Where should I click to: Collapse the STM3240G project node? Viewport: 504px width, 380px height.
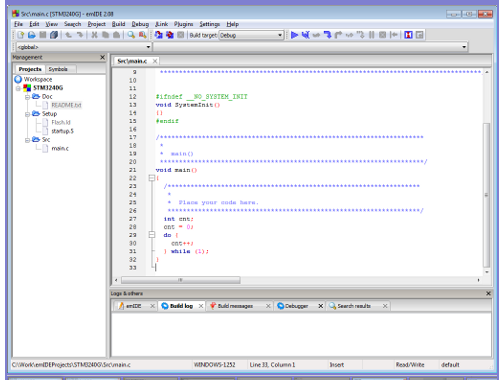(x=18, y=88)
